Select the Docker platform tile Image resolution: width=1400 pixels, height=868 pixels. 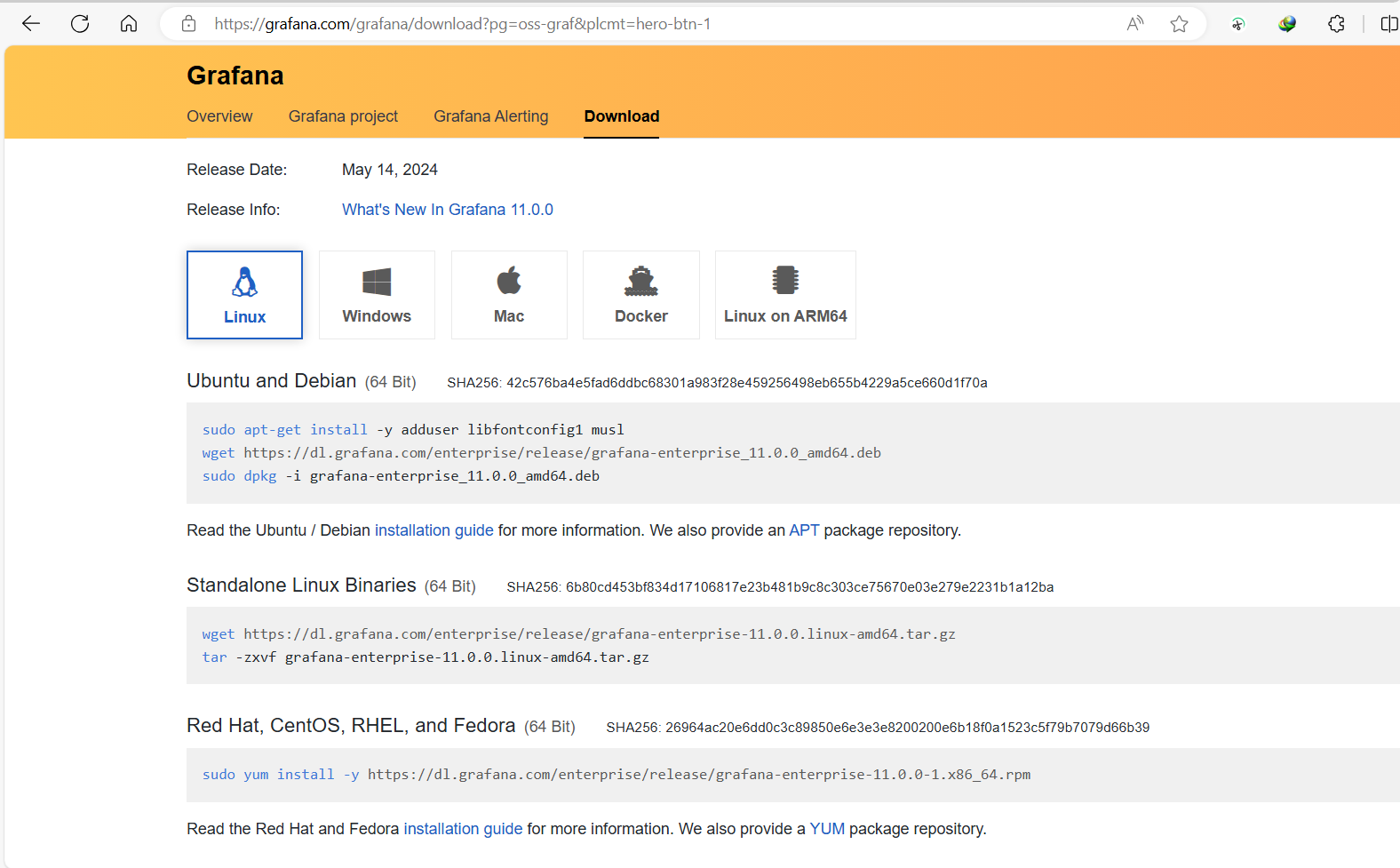tap(641, 295)
